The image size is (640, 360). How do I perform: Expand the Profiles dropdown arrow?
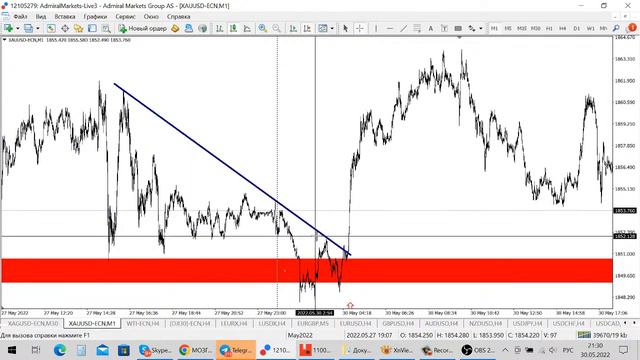pyautogui.click(x=38, y=28)
